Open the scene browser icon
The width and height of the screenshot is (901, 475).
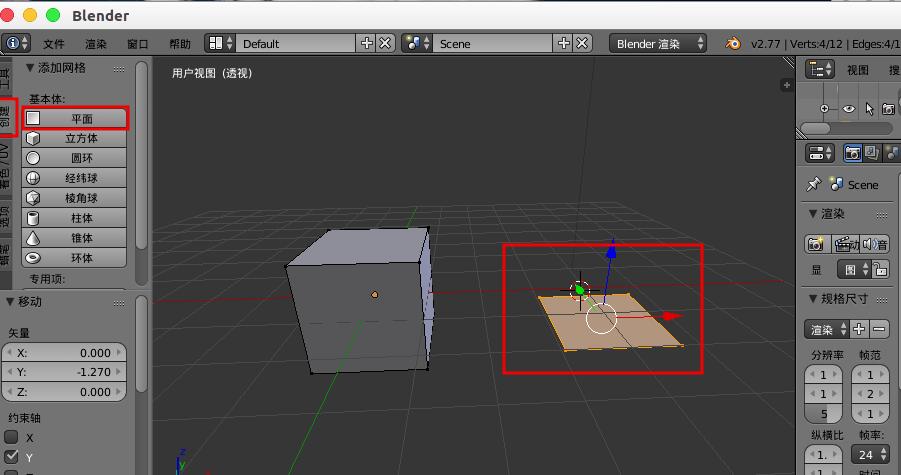point(417,43)
